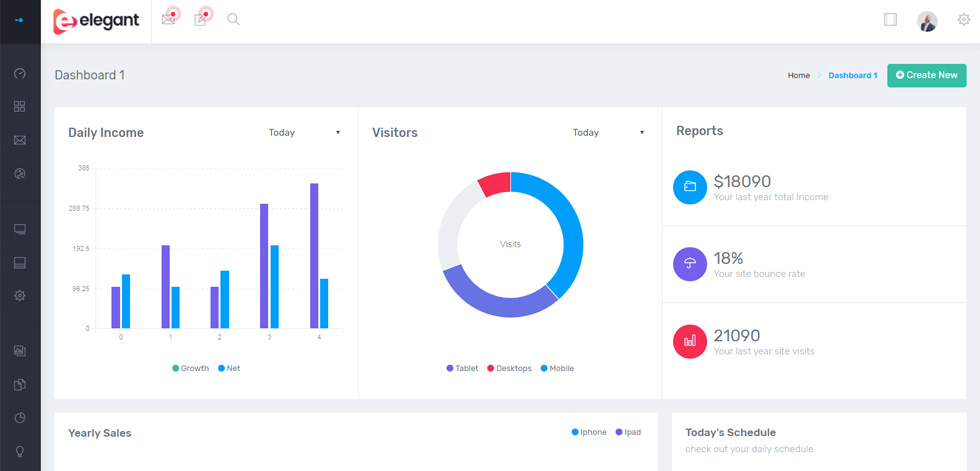The image size is (980, 471).
Task: Click the "Yearly Sales" card title
Action: click(99, 434)
